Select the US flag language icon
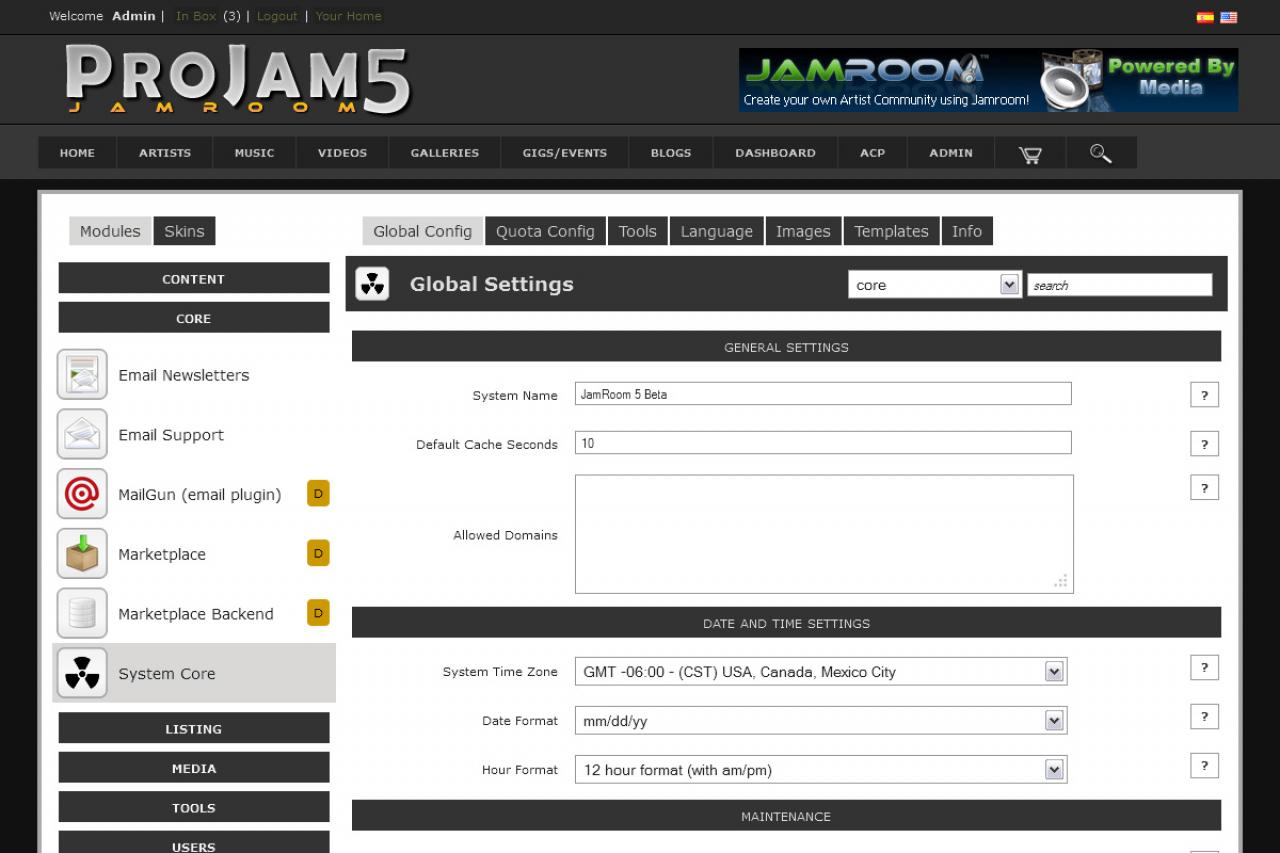The width and height of the screenshot is (1280, 853). click(x=1229, y=17)
